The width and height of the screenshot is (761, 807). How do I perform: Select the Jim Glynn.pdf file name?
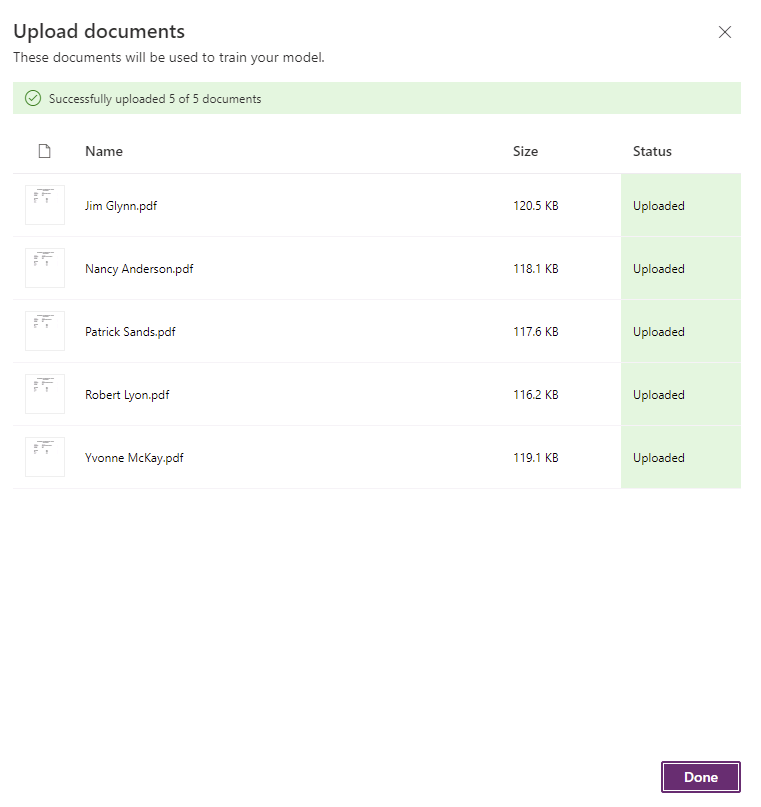[x=121, y=206]
